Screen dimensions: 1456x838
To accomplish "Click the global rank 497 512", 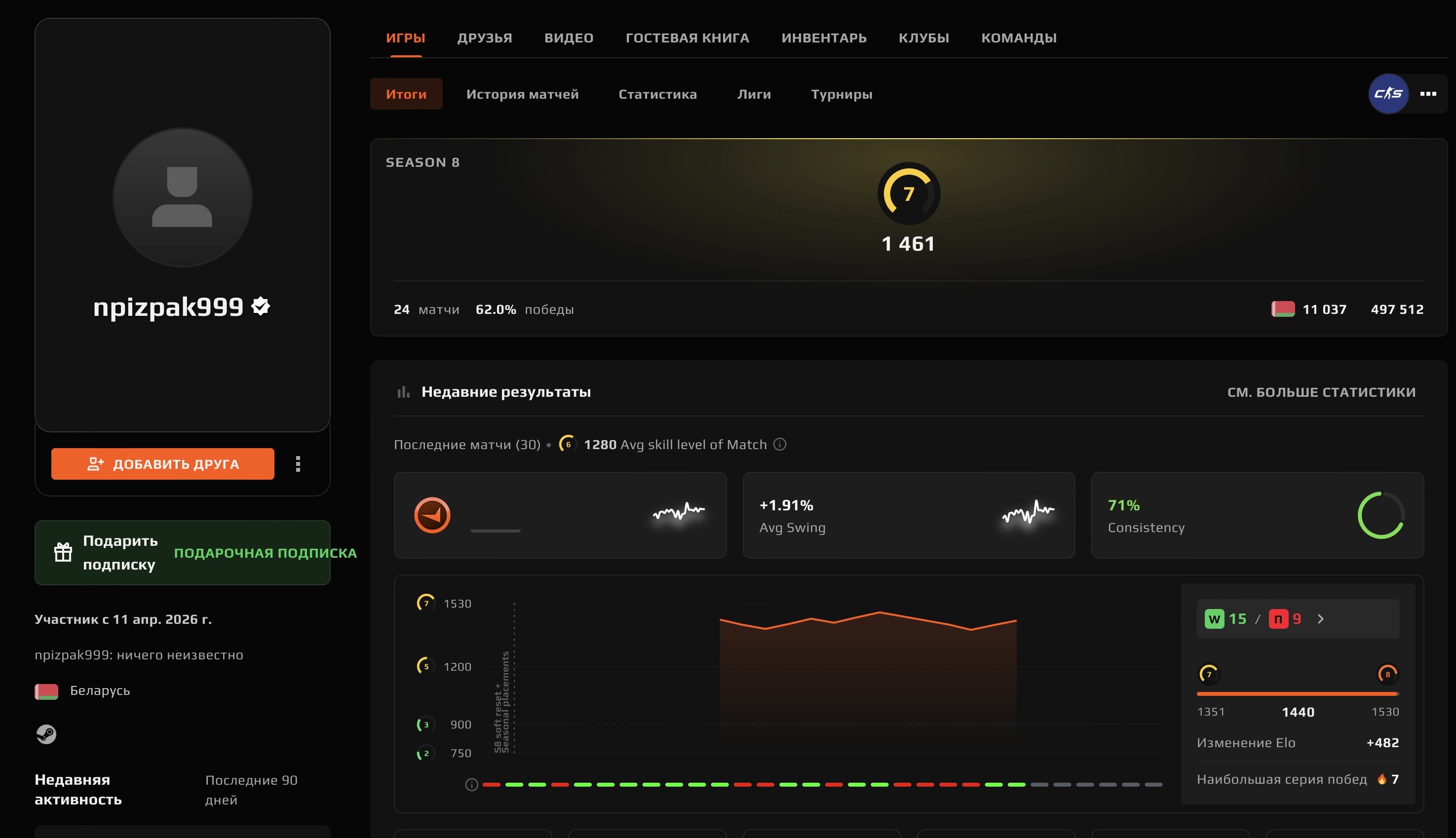I will coord(1397,309).
